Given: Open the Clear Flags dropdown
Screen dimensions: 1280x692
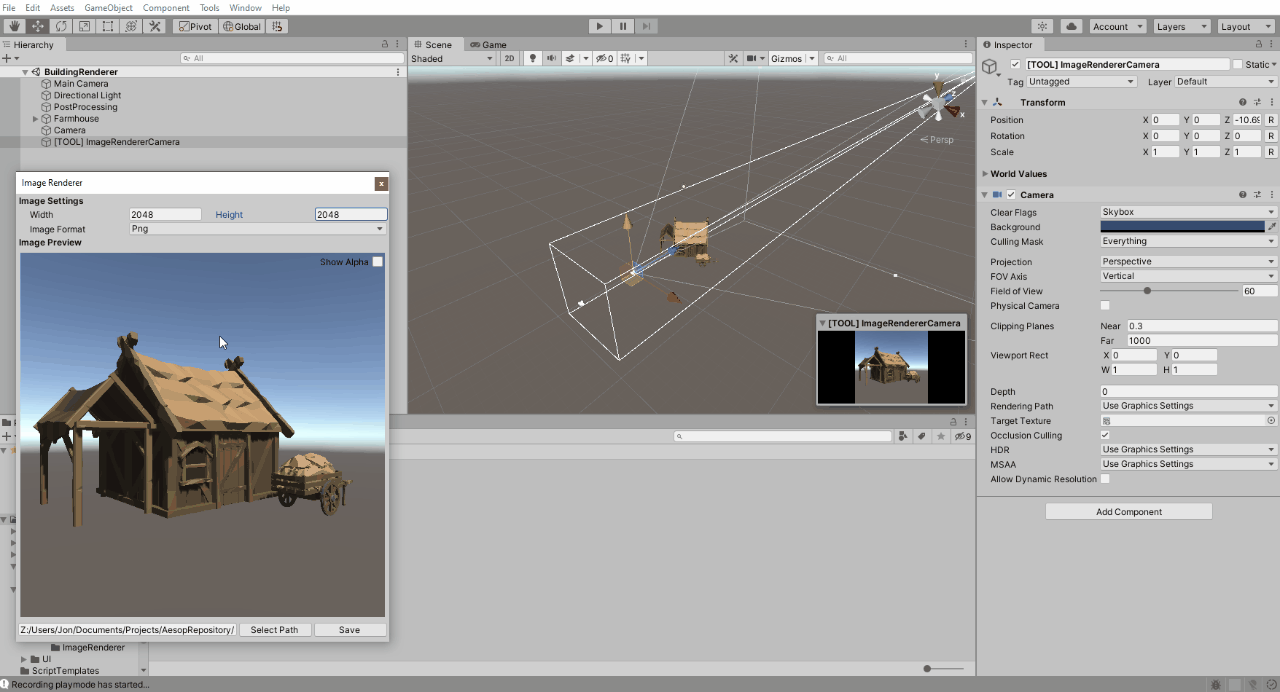Looking at the screenshot, I should [1187, 212].
